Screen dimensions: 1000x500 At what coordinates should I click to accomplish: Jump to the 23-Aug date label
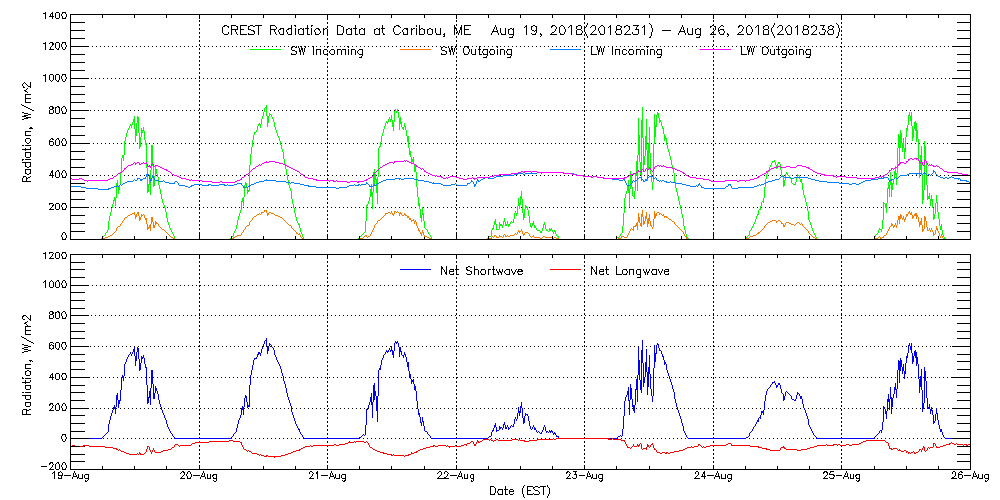point(585,476)
